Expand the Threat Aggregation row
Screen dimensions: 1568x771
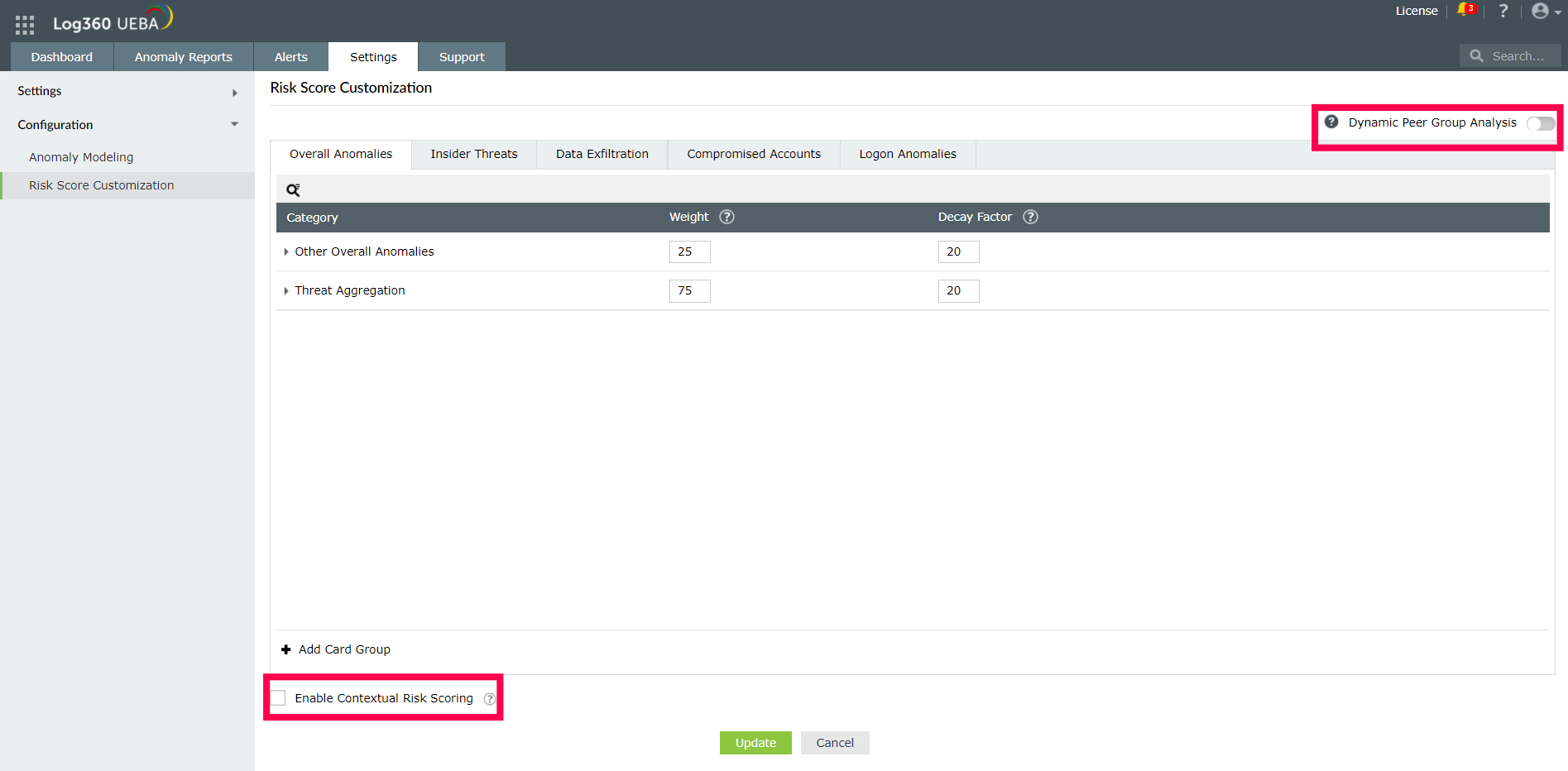click(286, 290)
